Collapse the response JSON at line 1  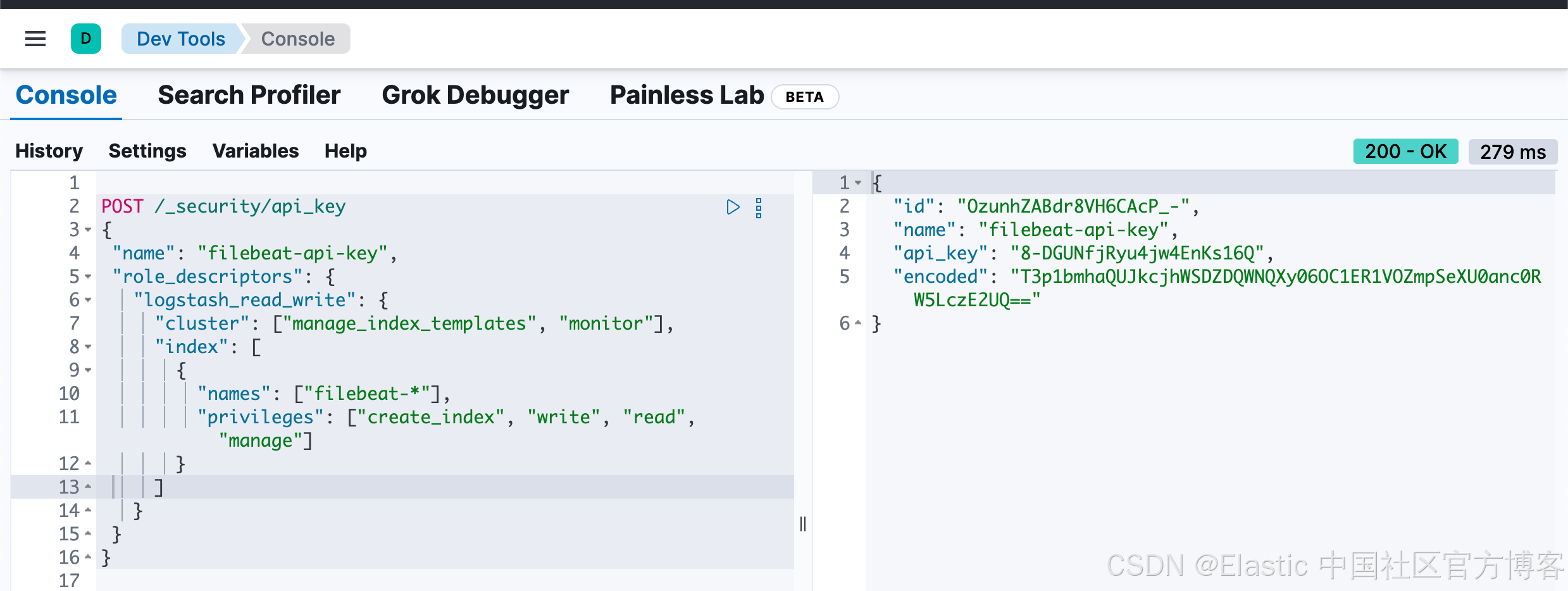point(858,183)
